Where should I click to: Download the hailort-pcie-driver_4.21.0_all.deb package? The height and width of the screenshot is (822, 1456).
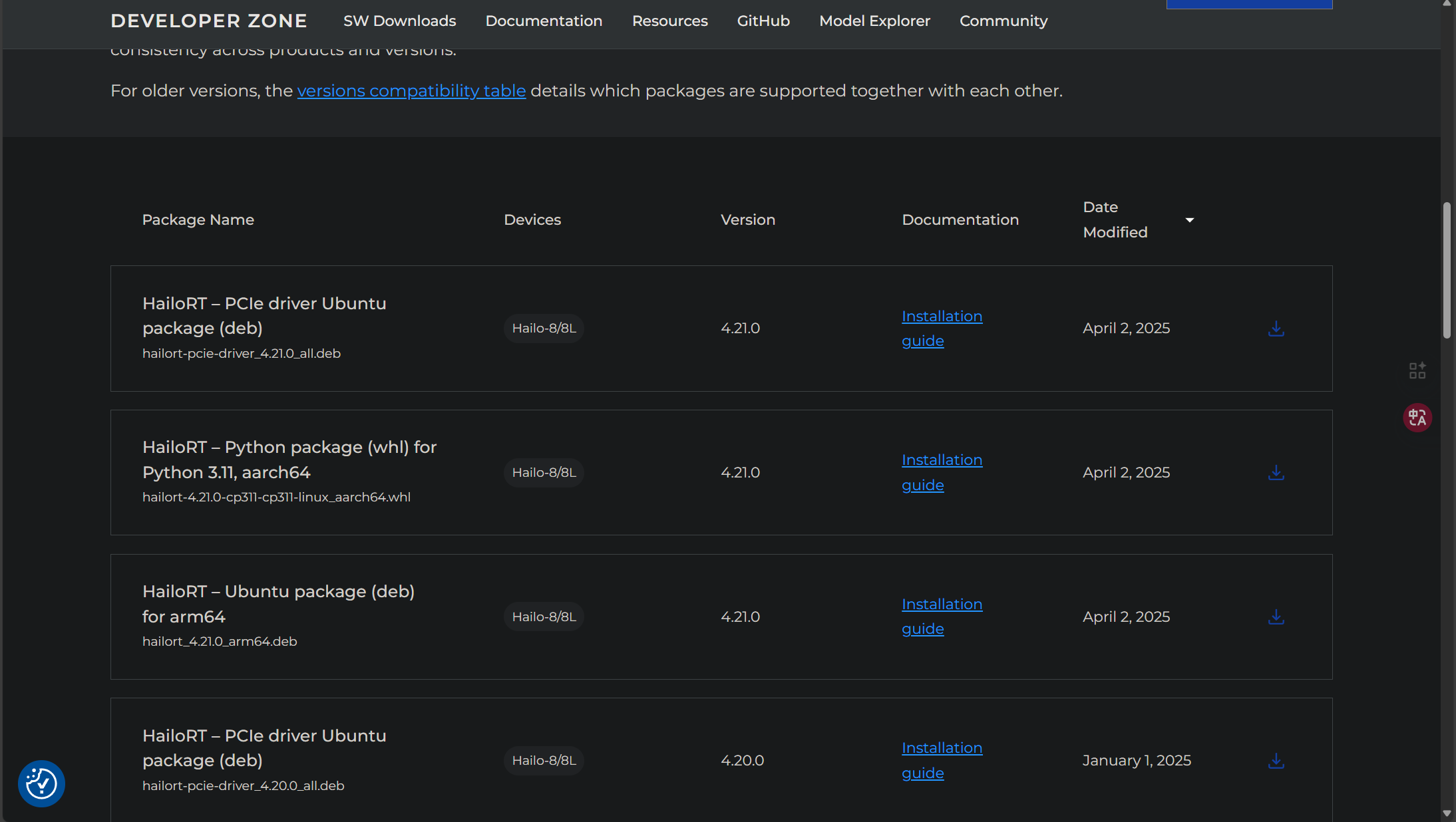point(1276,329)
